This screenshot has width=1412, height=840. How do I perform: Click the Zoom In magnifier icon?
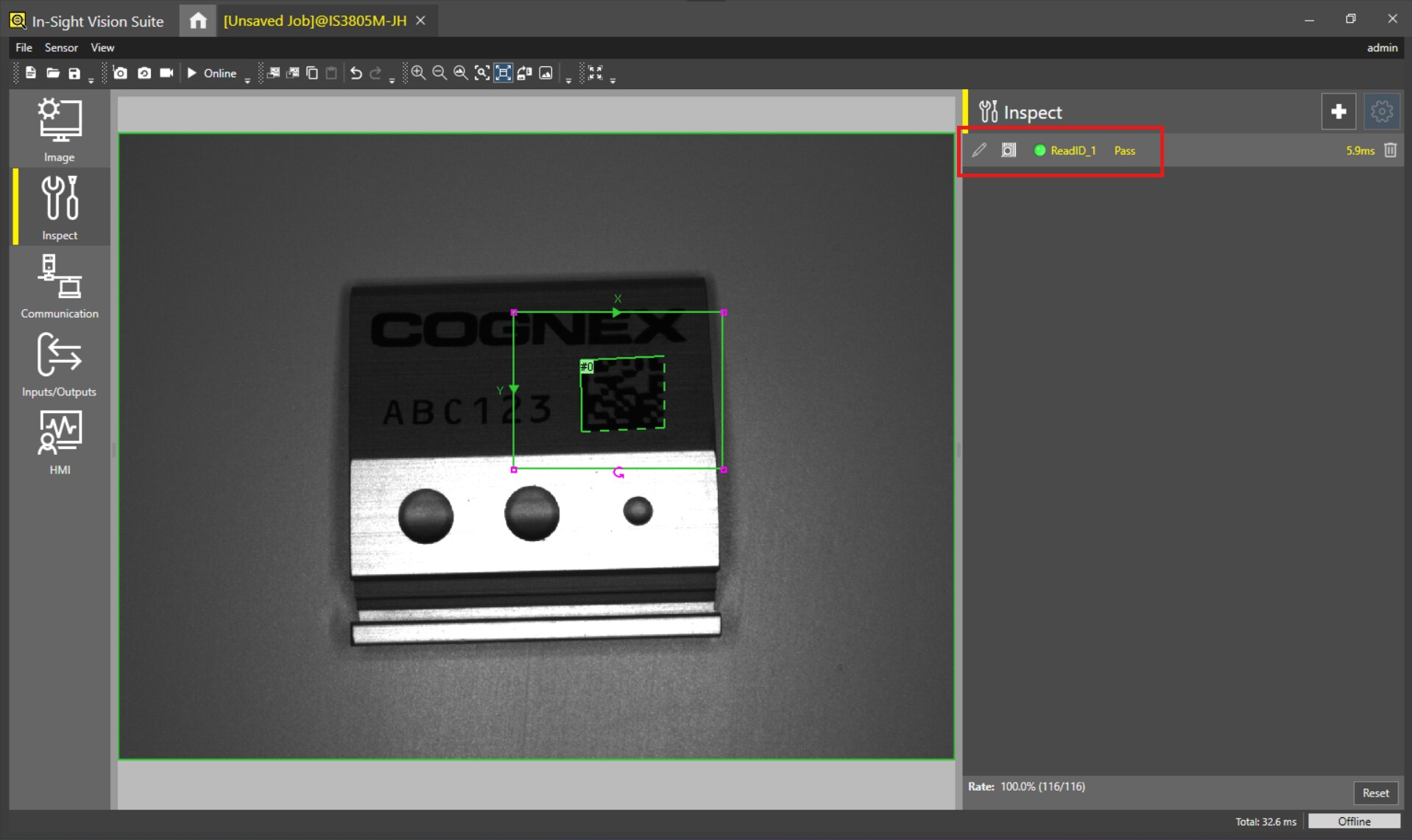[417, 73]
